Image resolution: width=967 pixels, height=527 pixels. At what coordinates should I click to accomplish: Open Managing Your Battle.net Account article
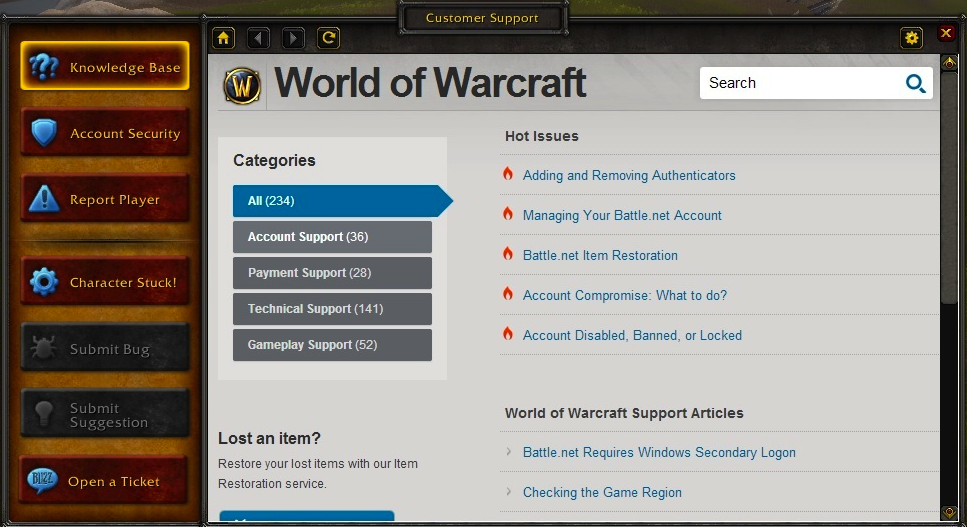[x=622, y=216]
